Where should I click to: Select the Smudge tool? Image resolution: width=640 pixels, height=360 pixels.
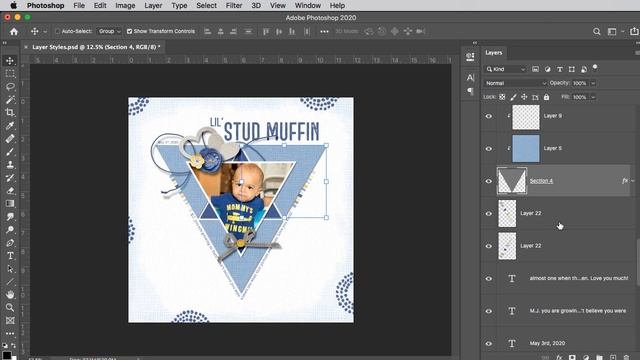point(10,217)
